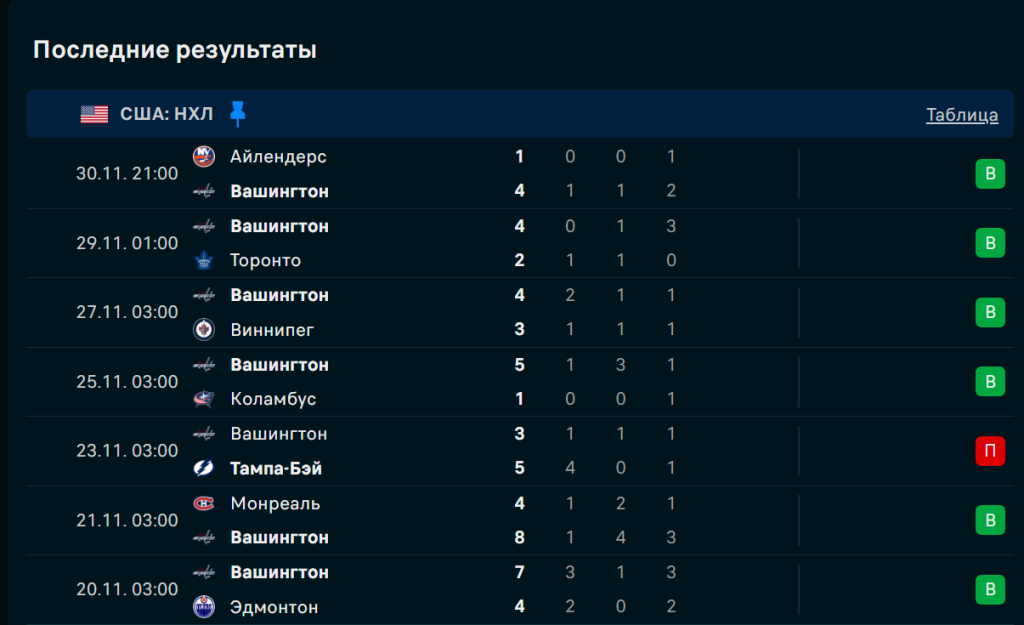Click the Tampa Bay Lightning logo
The height and width of the screenshot is (625, 1024).
[x=204, y=468]
